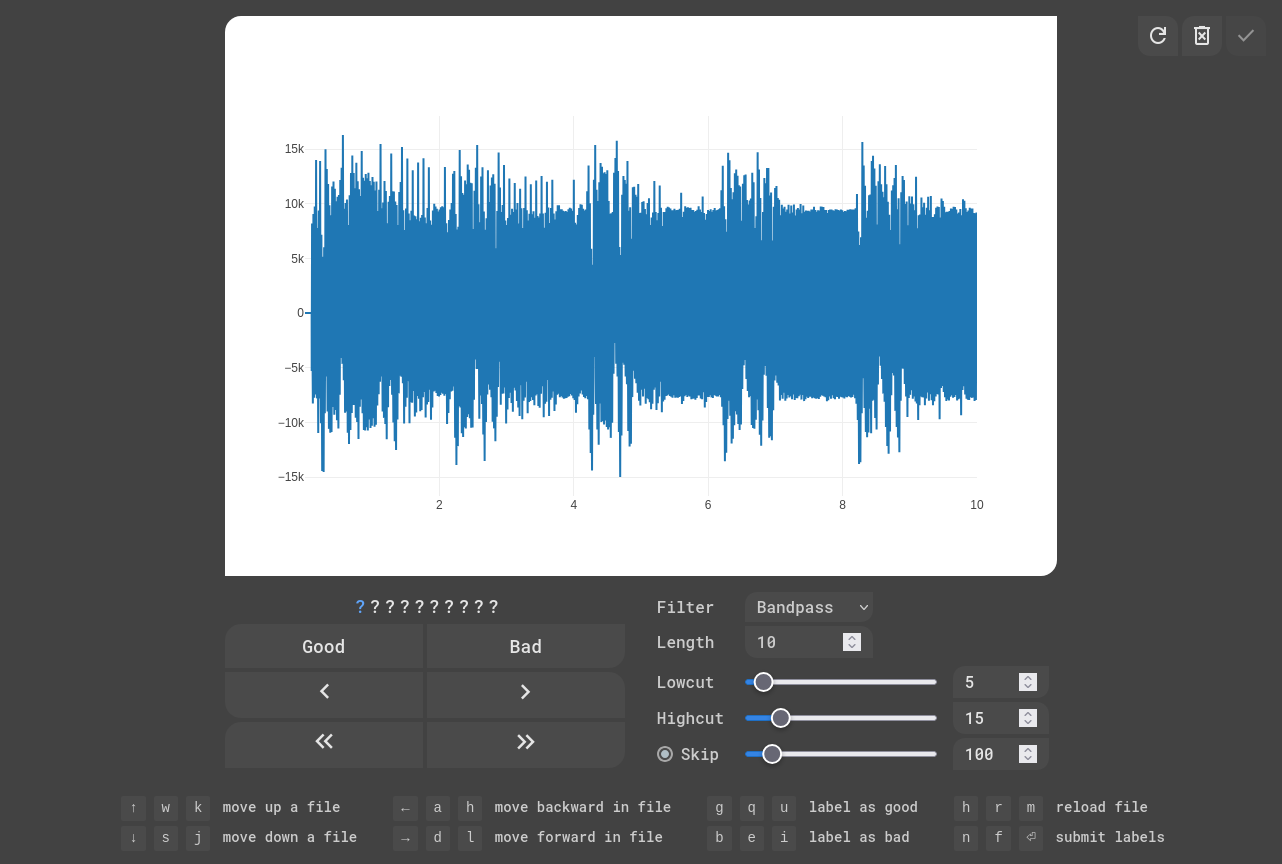Click the reload file icon
This screenshot has width=1282, height=864.
click(1157, 36)
